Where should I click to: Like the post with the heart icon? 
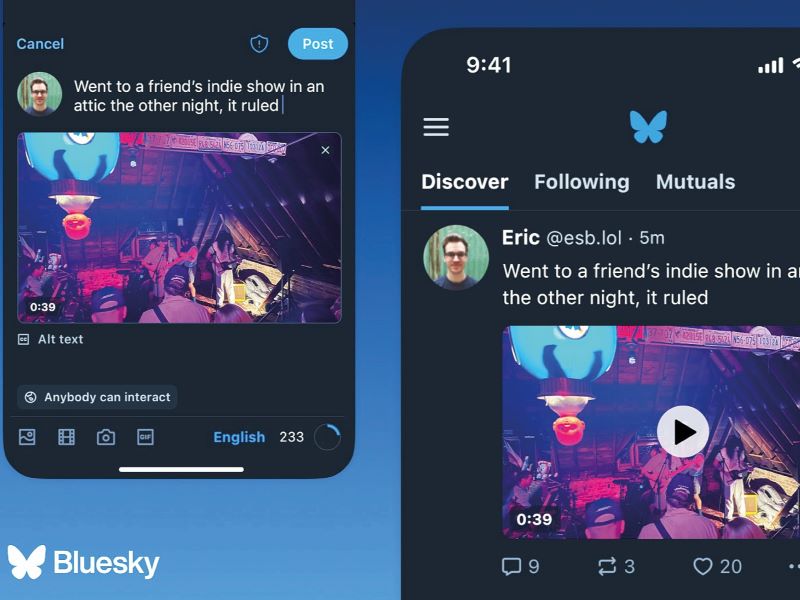(703, 566)
